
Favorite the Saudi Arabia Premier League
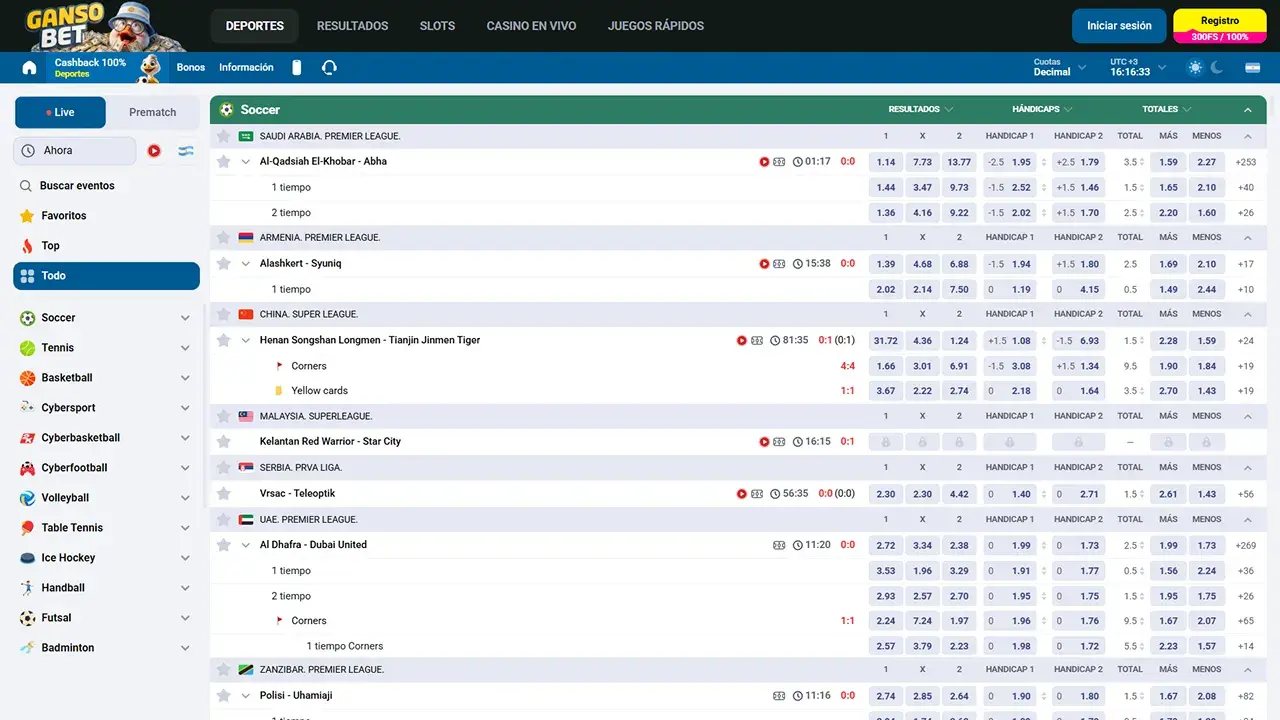pos(224,136)
